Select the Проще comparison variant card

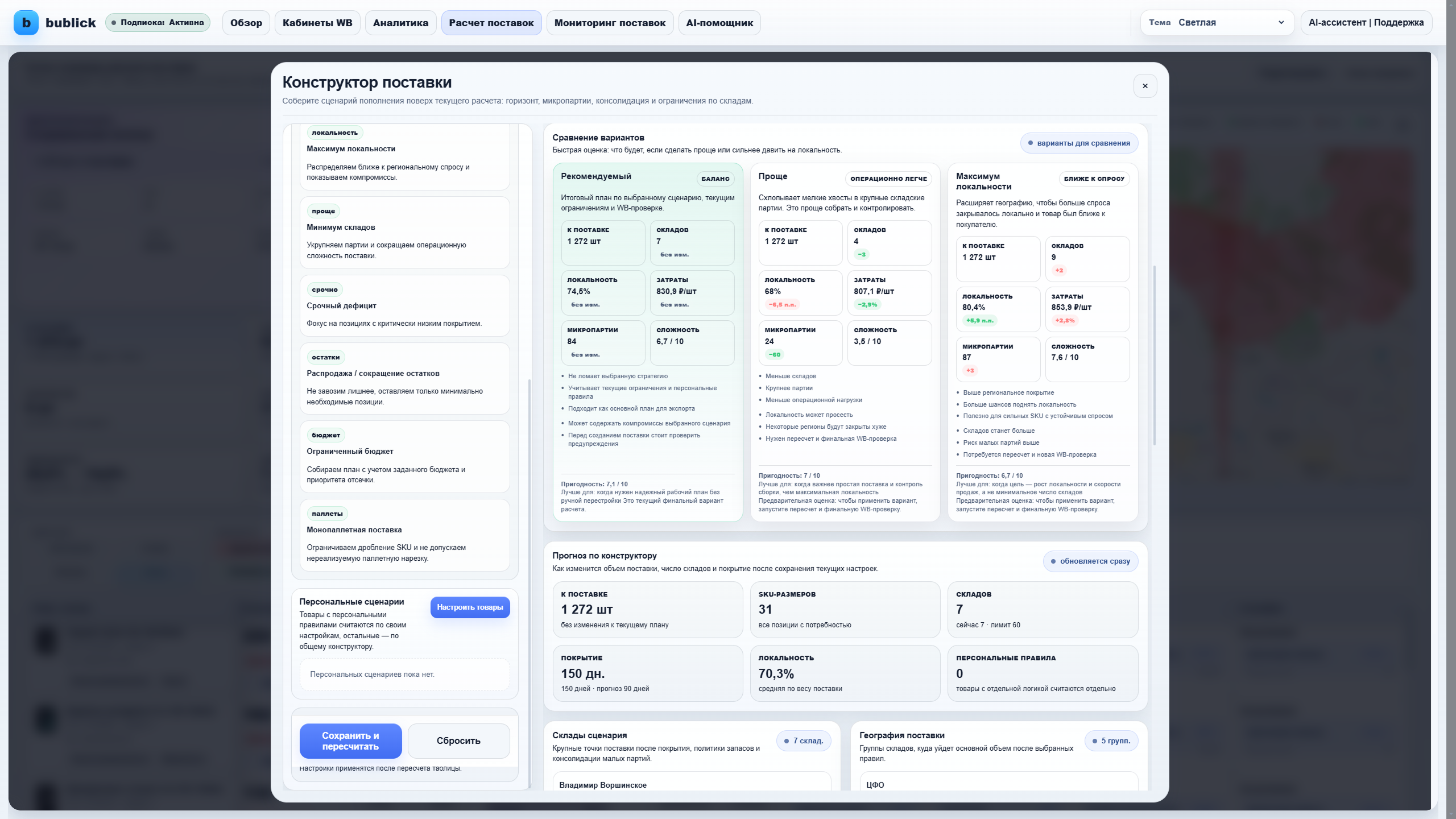tap(845, 342)
